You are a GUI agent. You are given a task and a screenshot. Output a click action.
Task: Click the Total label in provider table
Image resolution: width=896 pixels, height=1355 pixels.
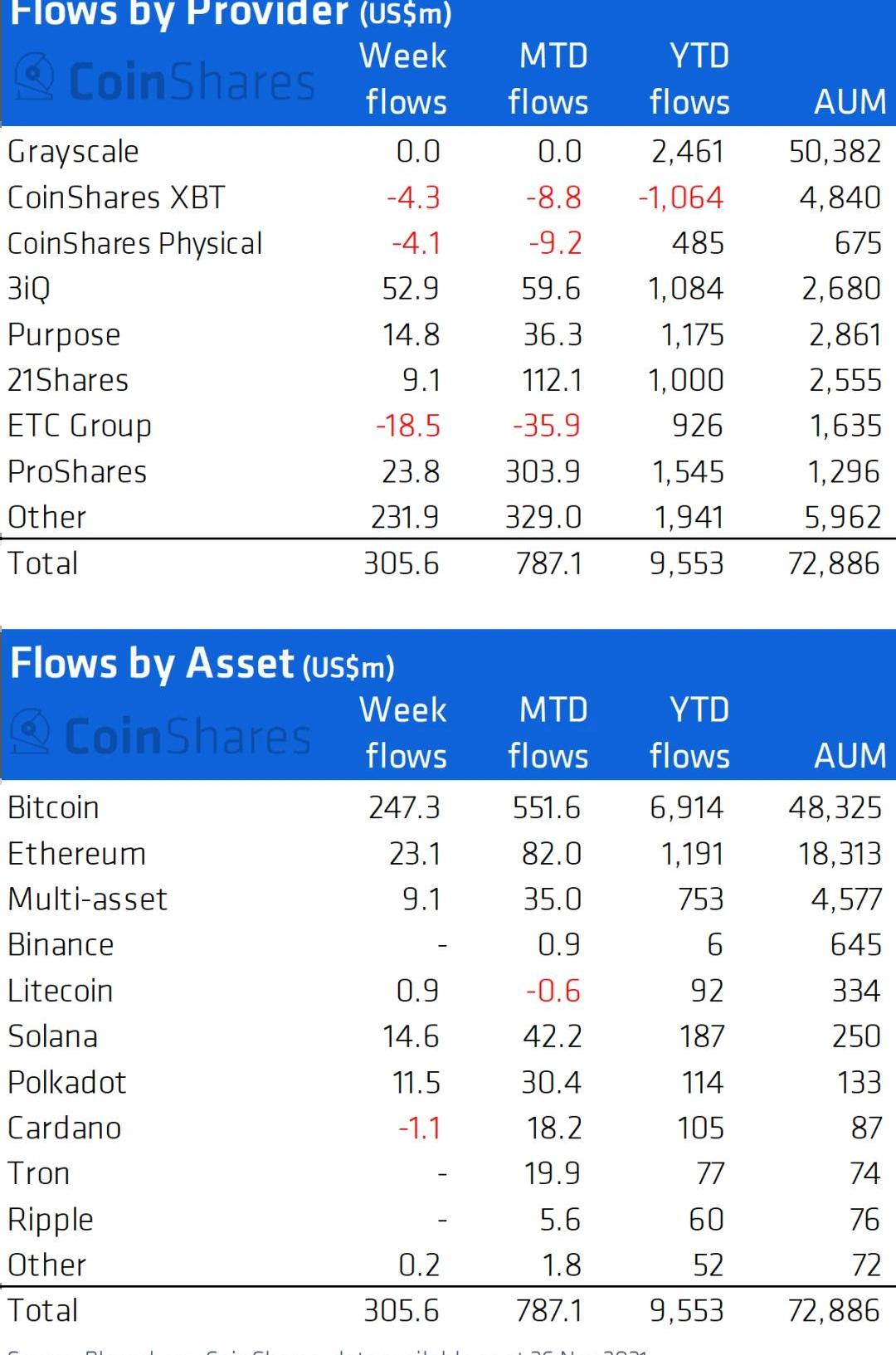[43, 563]
